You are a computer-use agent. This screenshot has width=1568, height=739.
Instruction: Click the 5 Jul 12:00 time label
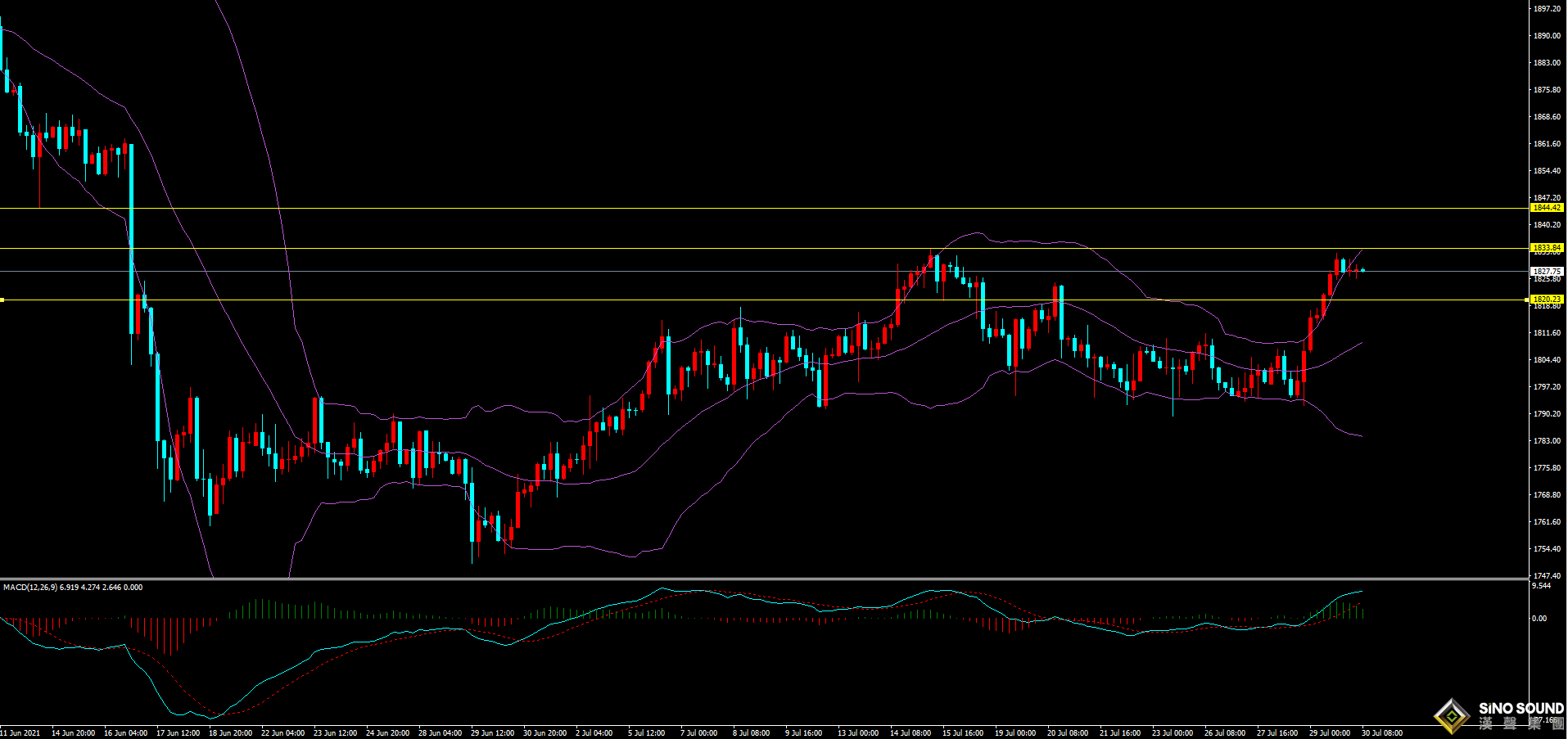pyautogui.click(x=646, y=733)
